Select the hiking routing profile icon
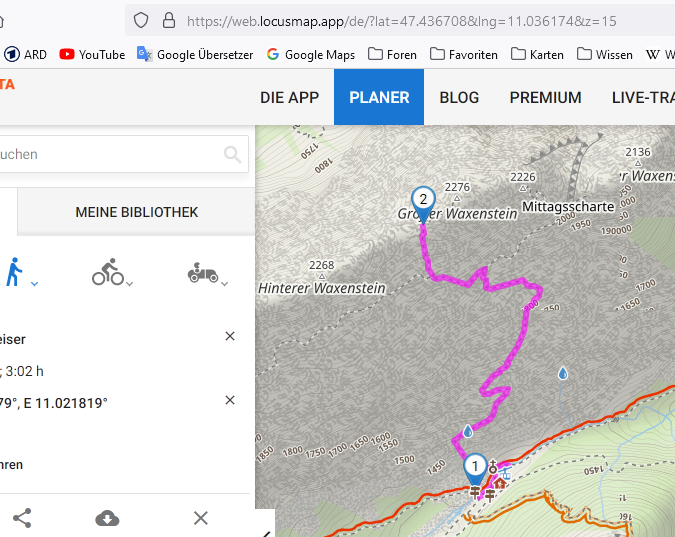Screen dimensions: 675x537 [x=14, y=272]
